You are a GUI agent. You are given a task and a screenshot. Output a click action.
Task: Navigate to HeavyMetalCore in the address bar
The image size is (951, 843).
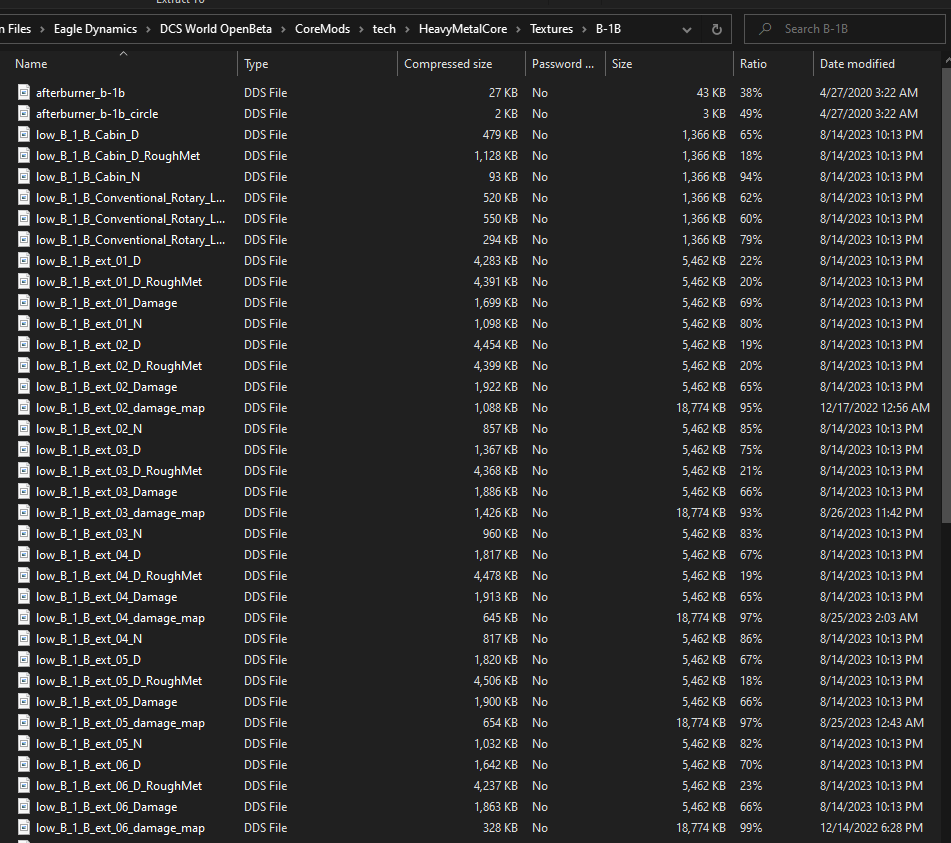[x=463, y=29]
